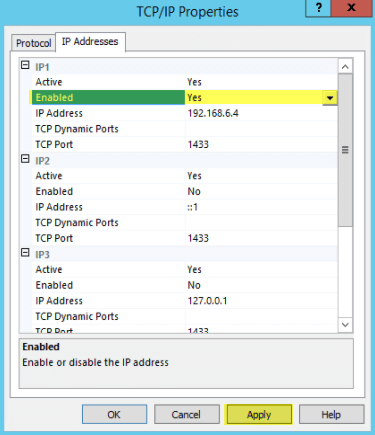Viewport: 375px width, 435px height.
Task: Select the IP Addresses tab
Action: point(90,42)
